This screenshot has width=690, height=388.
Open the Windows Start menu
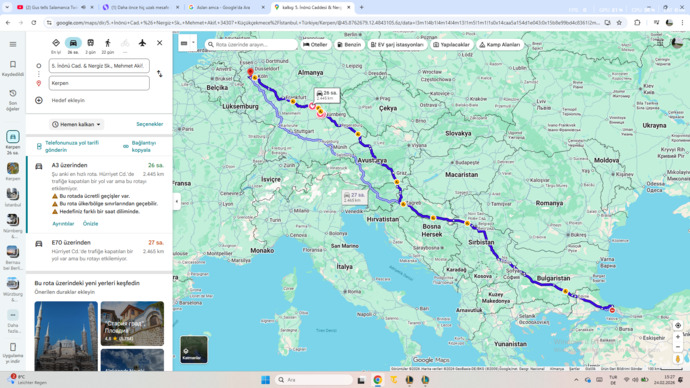tap(265, 380)
